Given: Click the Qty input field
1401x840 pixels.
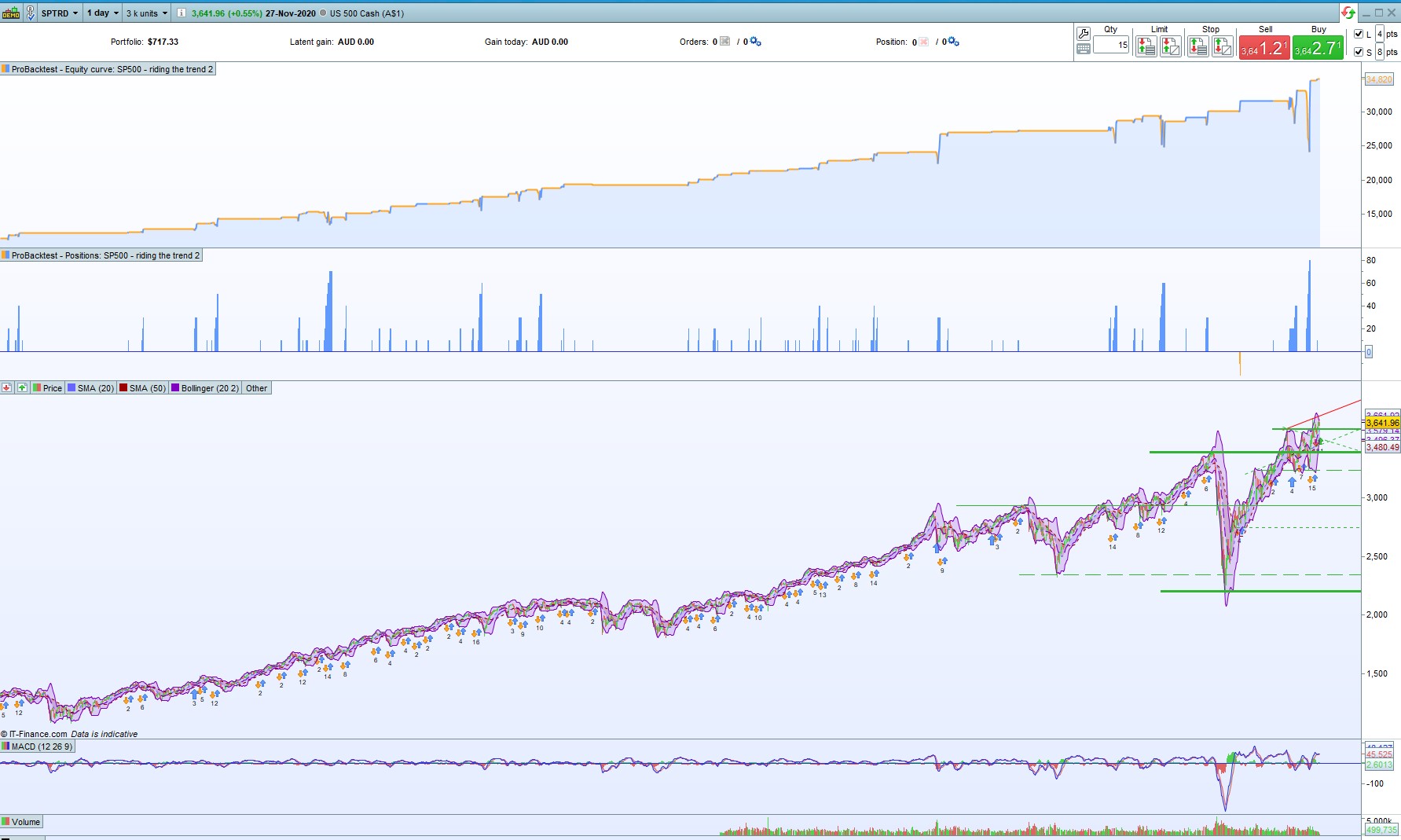Looking at the screenshot, I should (x=1111, y=45).
